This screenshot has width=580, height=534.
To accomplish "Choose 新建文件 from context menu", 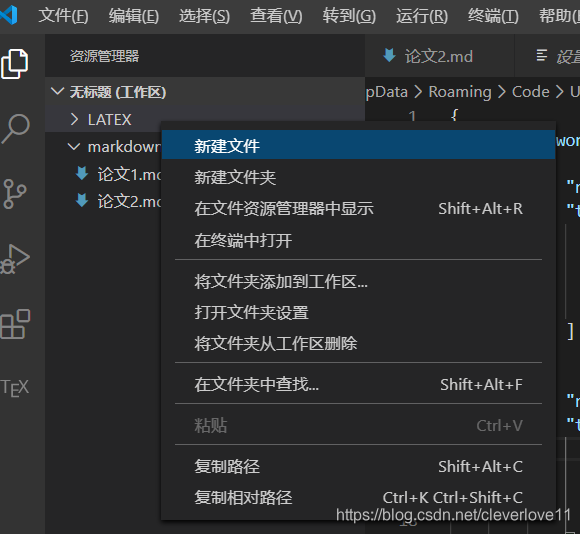I will (x=358, y=145).
